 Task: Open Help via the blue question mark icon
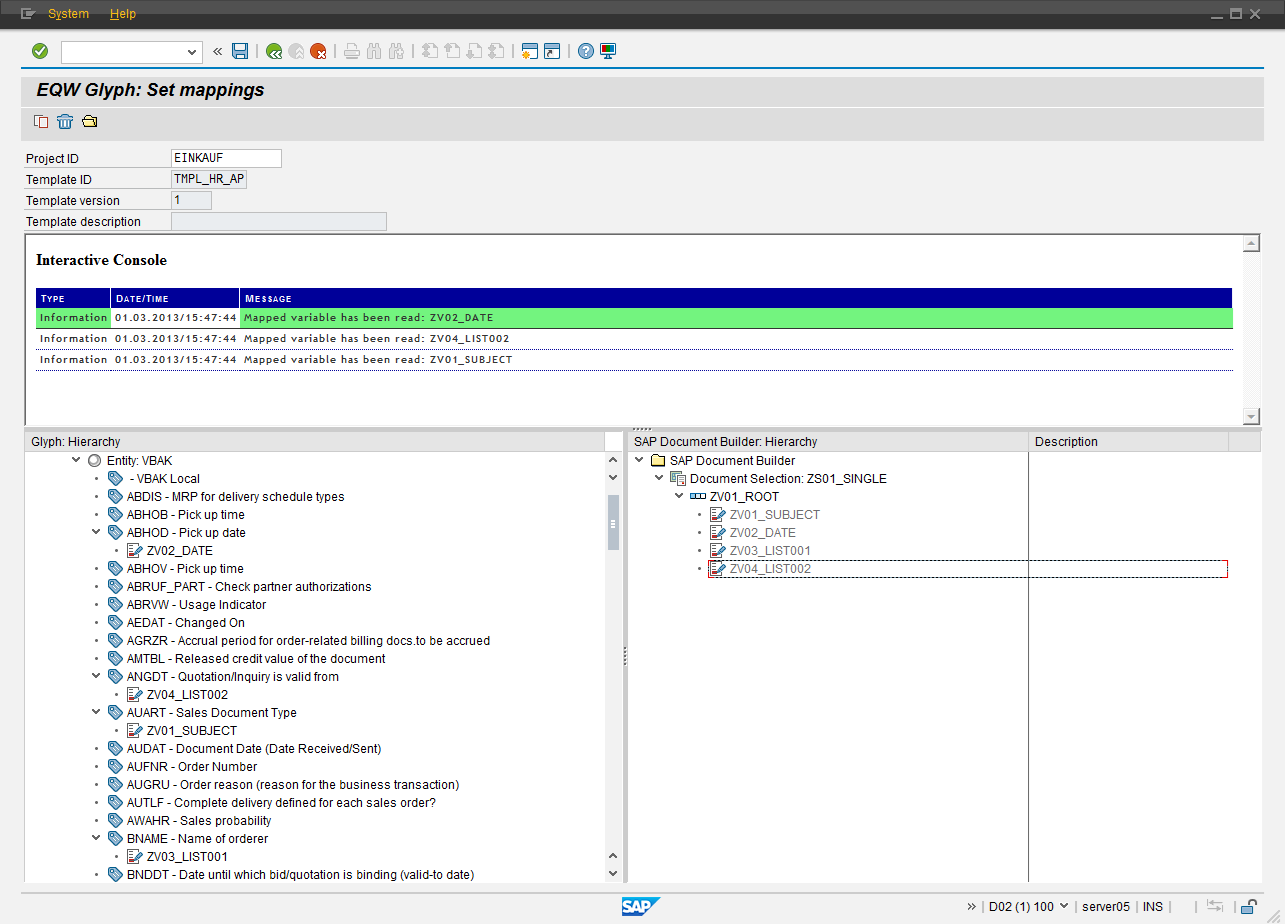tap(586, 51)
